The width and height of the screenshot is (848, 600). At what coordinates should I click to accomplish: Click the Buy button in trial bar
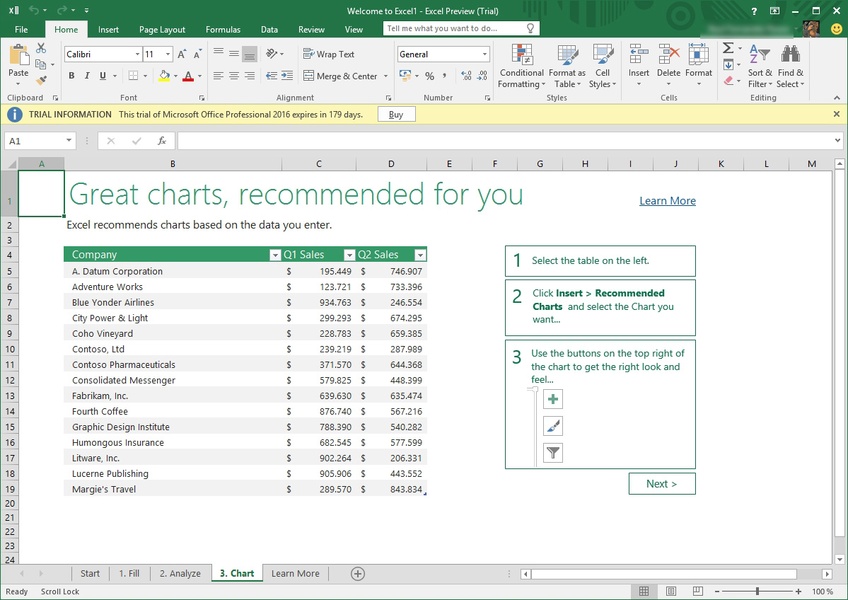pyautogui.click(x=396, y=115)
